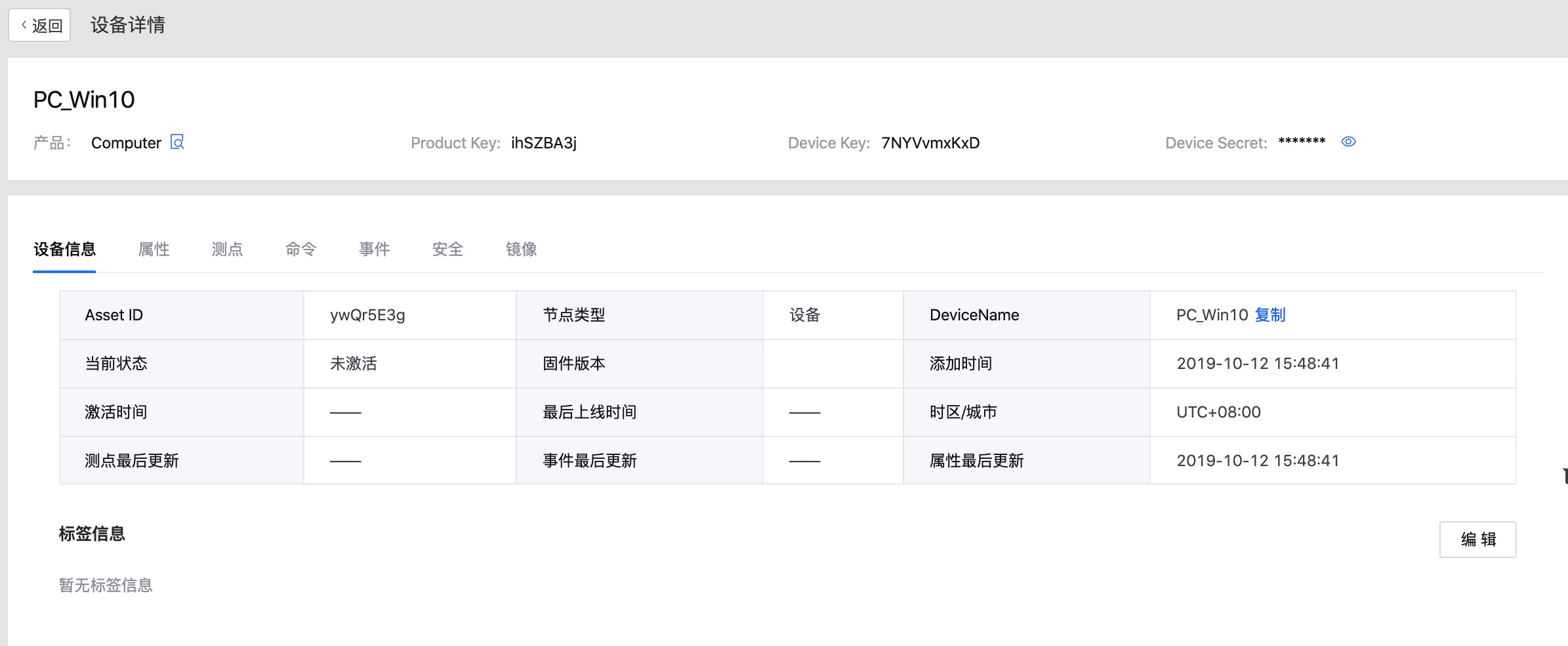Click 复制 link beside DeviceName value

click(x=1270, y=315)
